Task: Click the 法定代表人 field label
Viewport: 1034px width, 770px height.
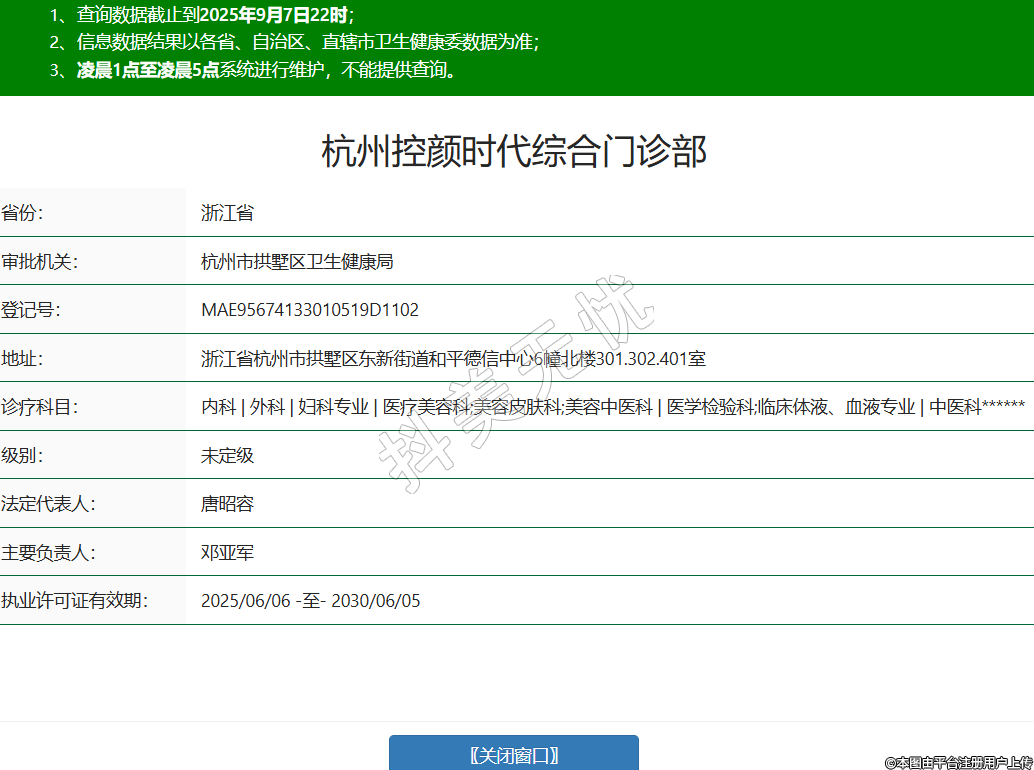Action: click(x=48, y=504)
